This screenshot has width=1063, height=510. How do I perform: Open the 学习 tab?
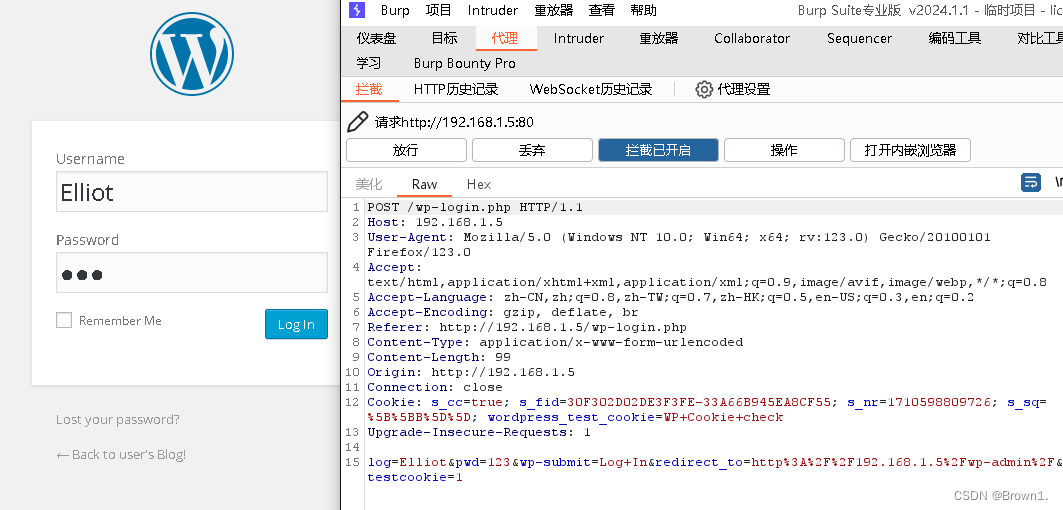click(369, 64)
